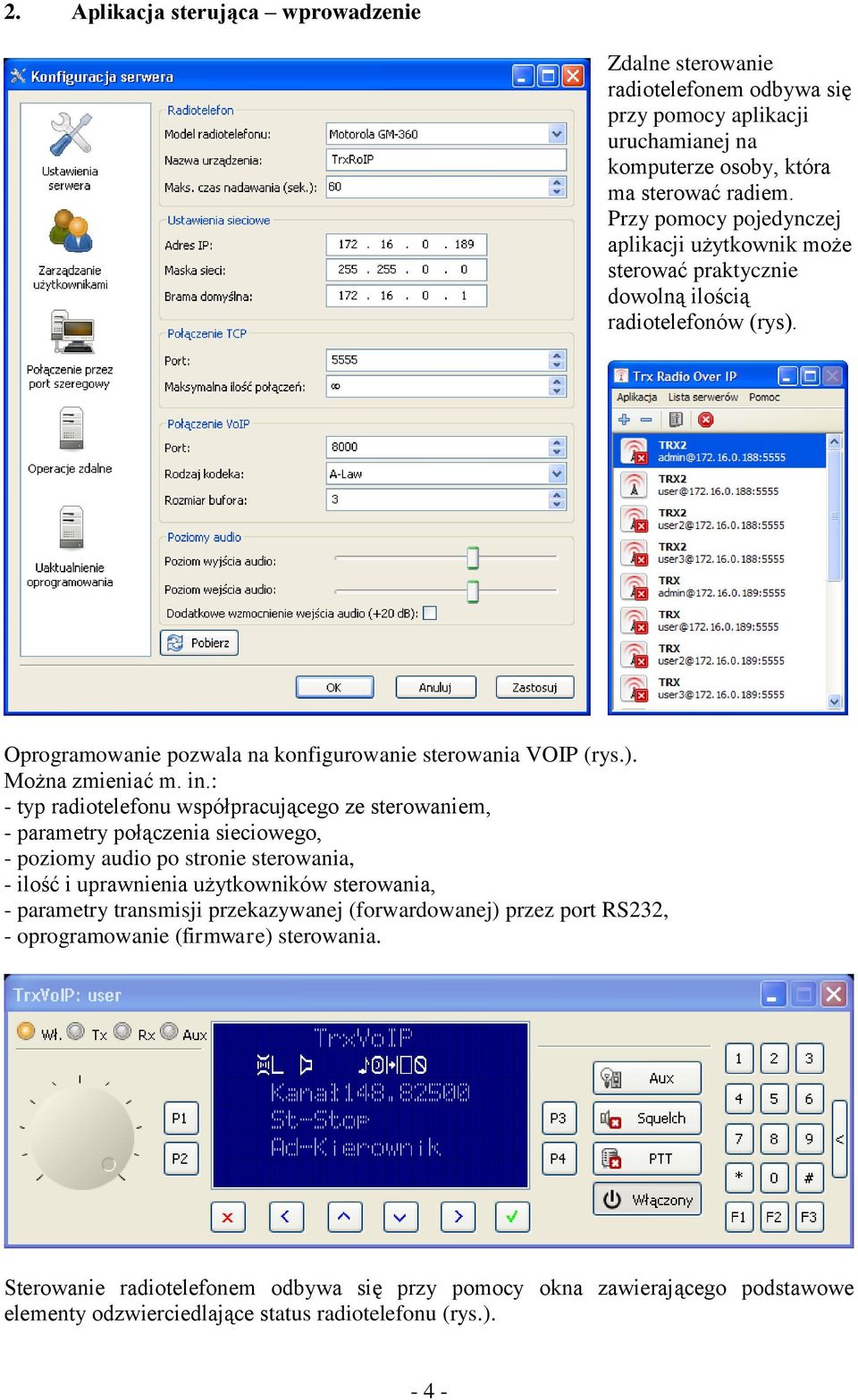
Task: Click the Wł. status LED indicator
Action: pyautogui.click(x=26, y=1031)
